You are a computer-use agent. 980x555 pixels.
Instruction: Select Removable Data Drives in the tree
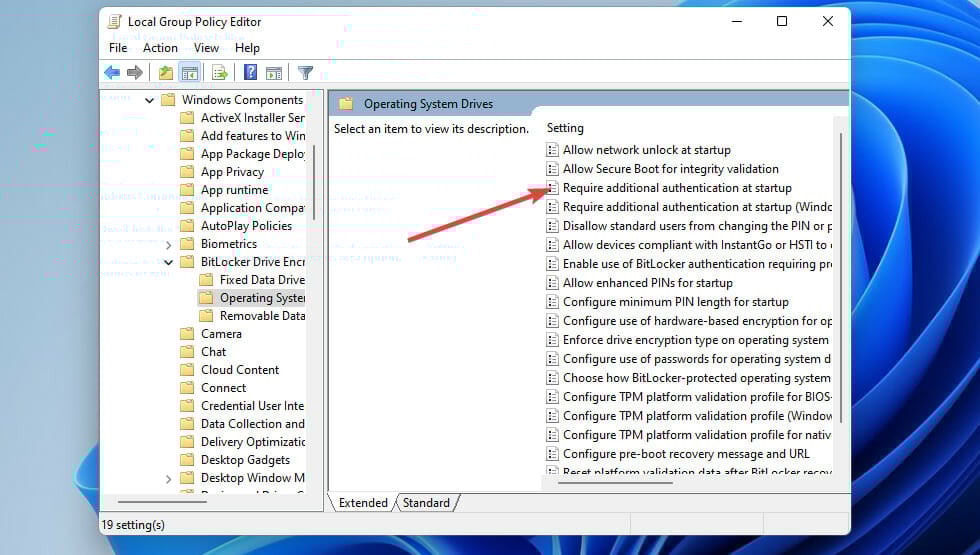[262, 316]
